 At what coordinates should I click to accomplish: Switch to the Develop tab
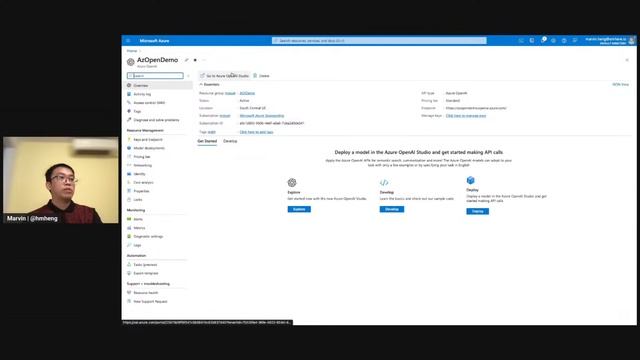point(230,141)
